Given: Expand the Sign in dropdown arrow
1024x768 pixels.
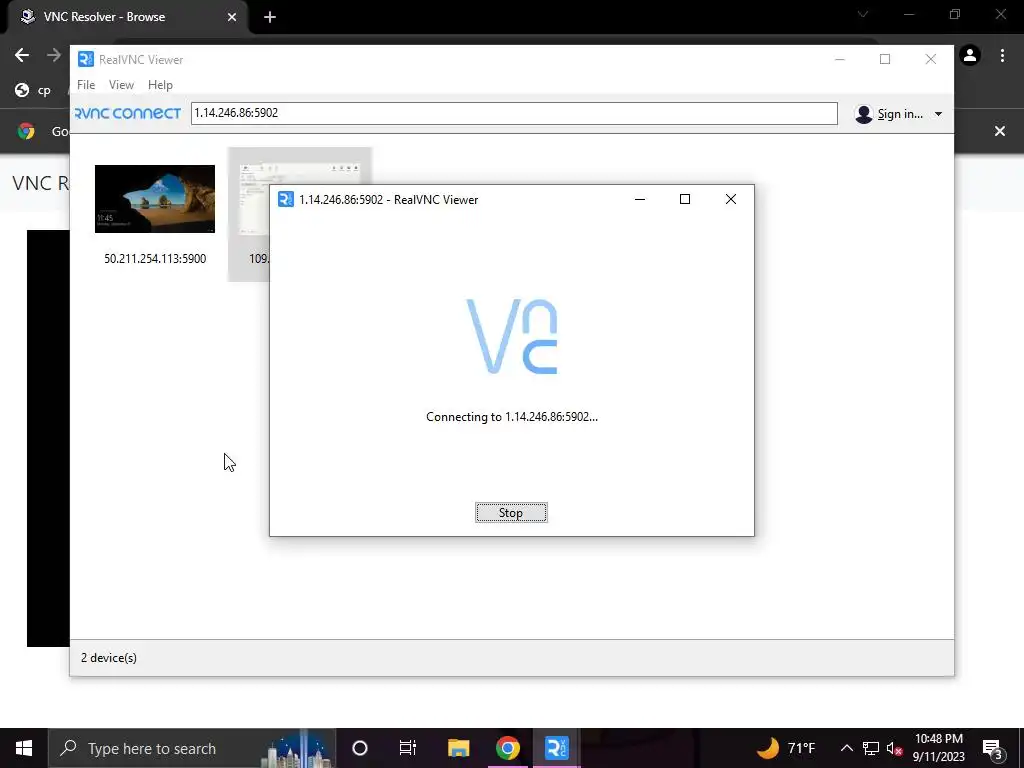Looking at the screenshot, I should pyautogui.click(x=938, y=114).
